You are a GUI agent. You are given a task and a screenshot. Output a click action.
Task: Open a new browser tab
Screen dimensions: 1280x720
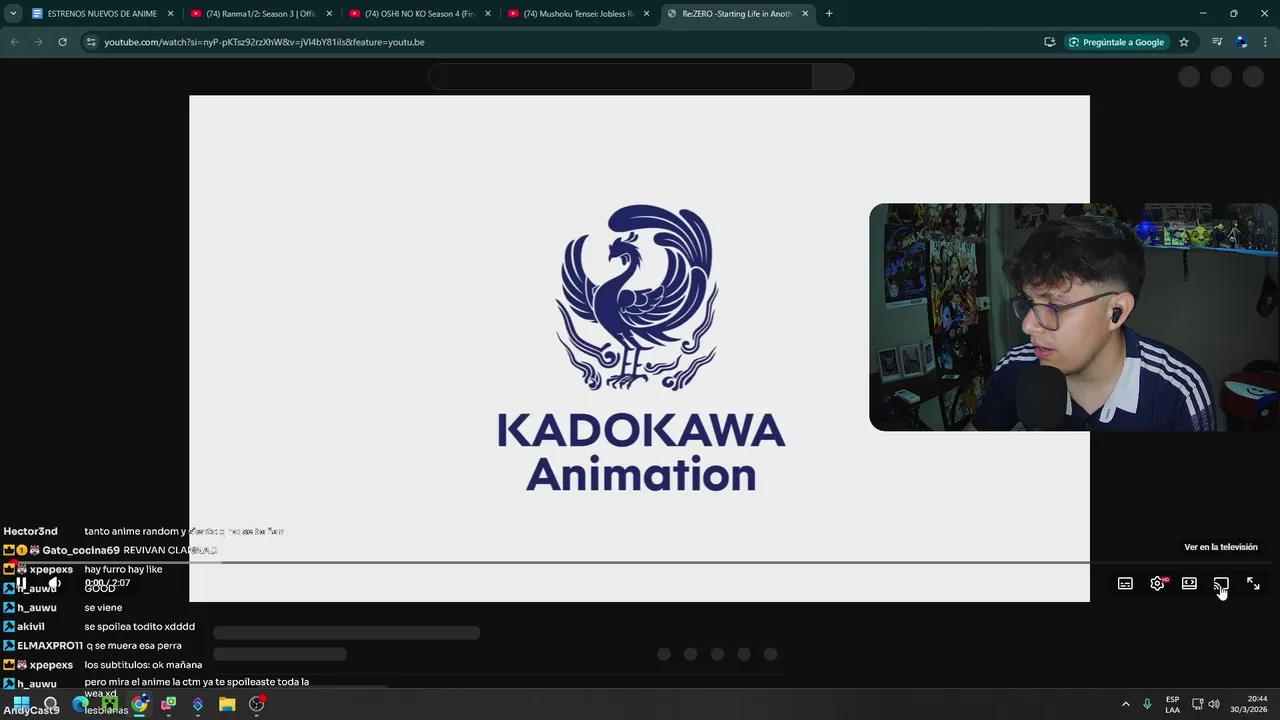point(829,14)
